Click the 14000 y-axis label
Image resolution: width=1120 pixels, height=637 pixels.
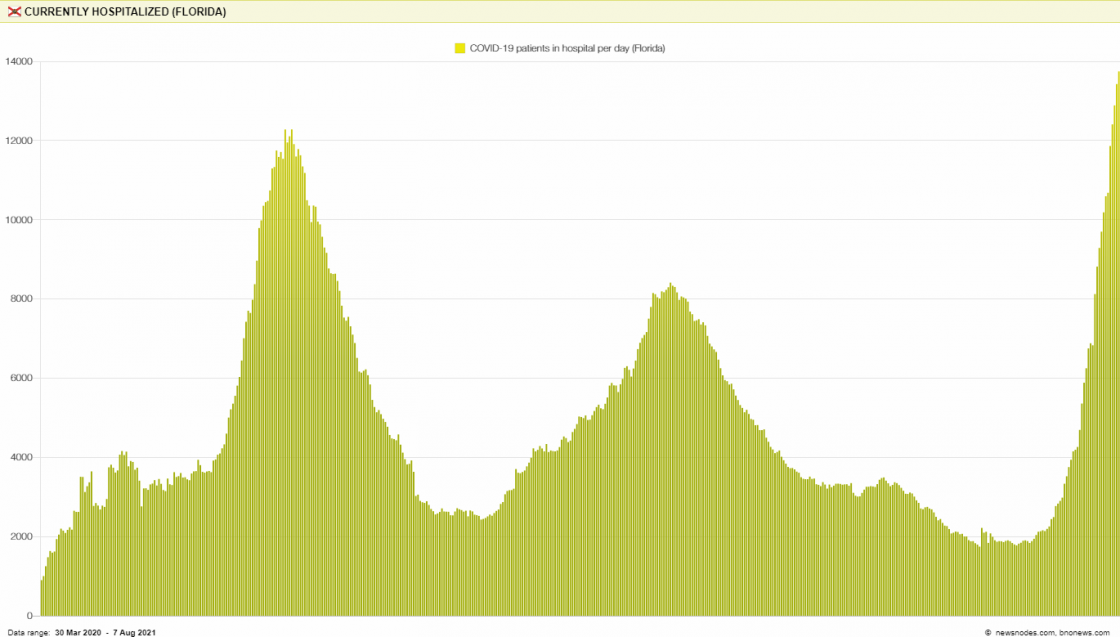[x=19, y=62]
